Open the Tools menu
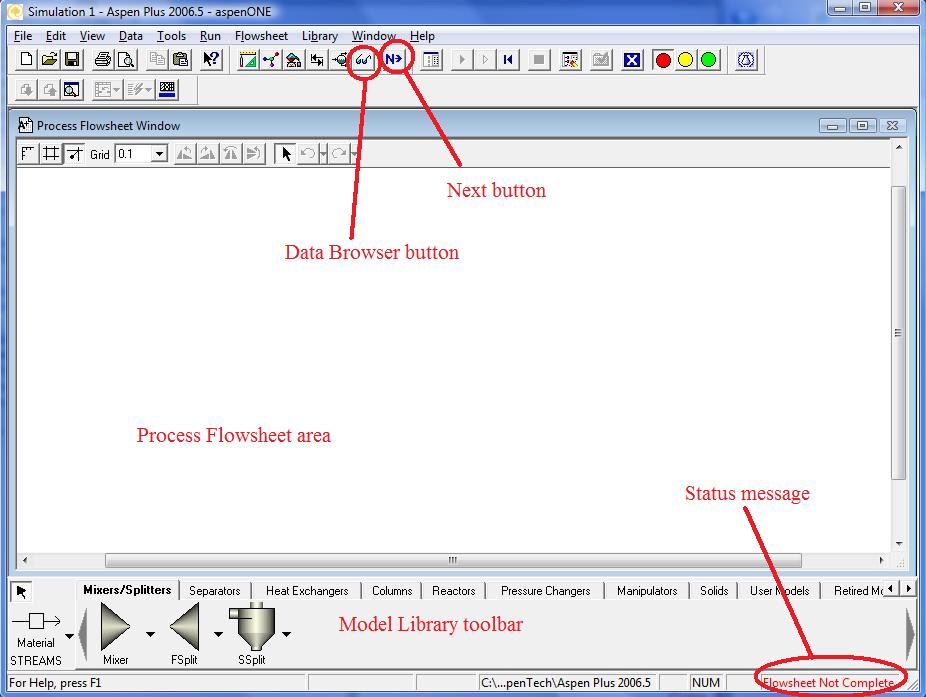 click(171, 36)
